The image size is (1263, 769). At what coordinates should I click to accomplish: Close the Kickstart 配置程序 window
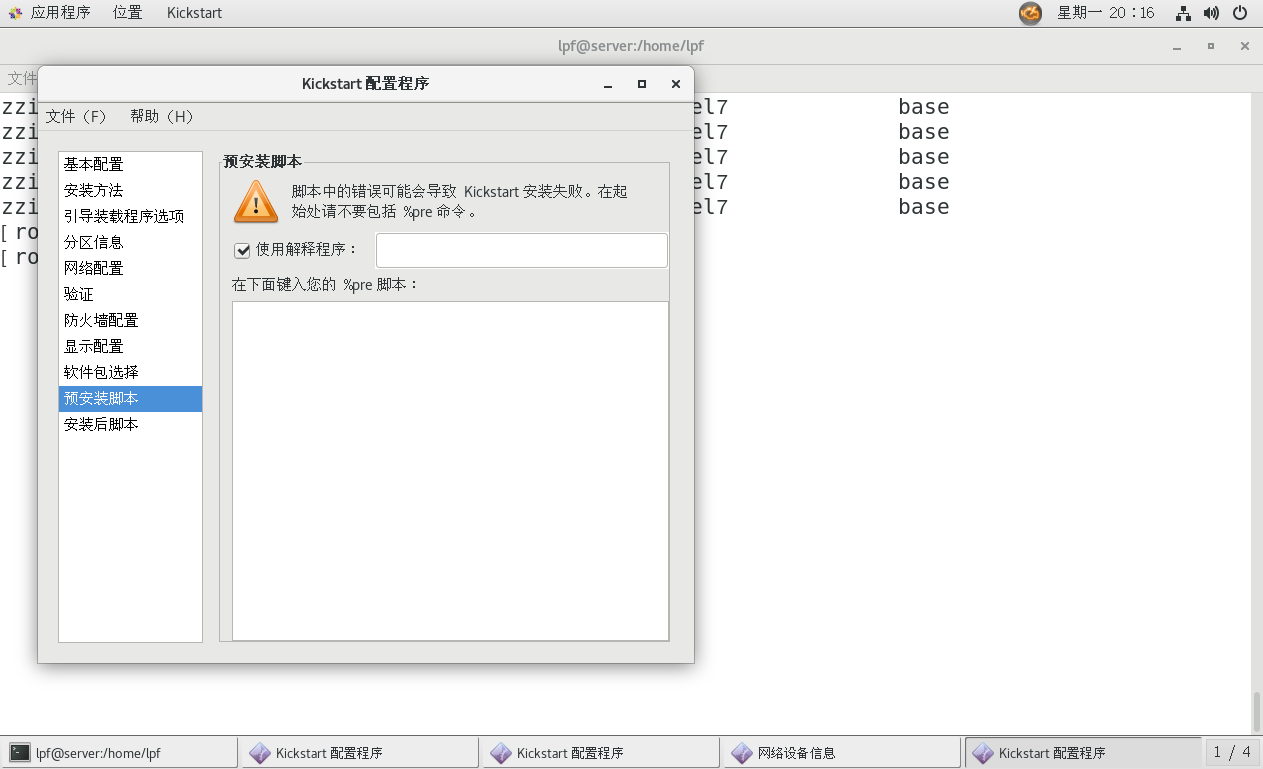coord(676,84)
